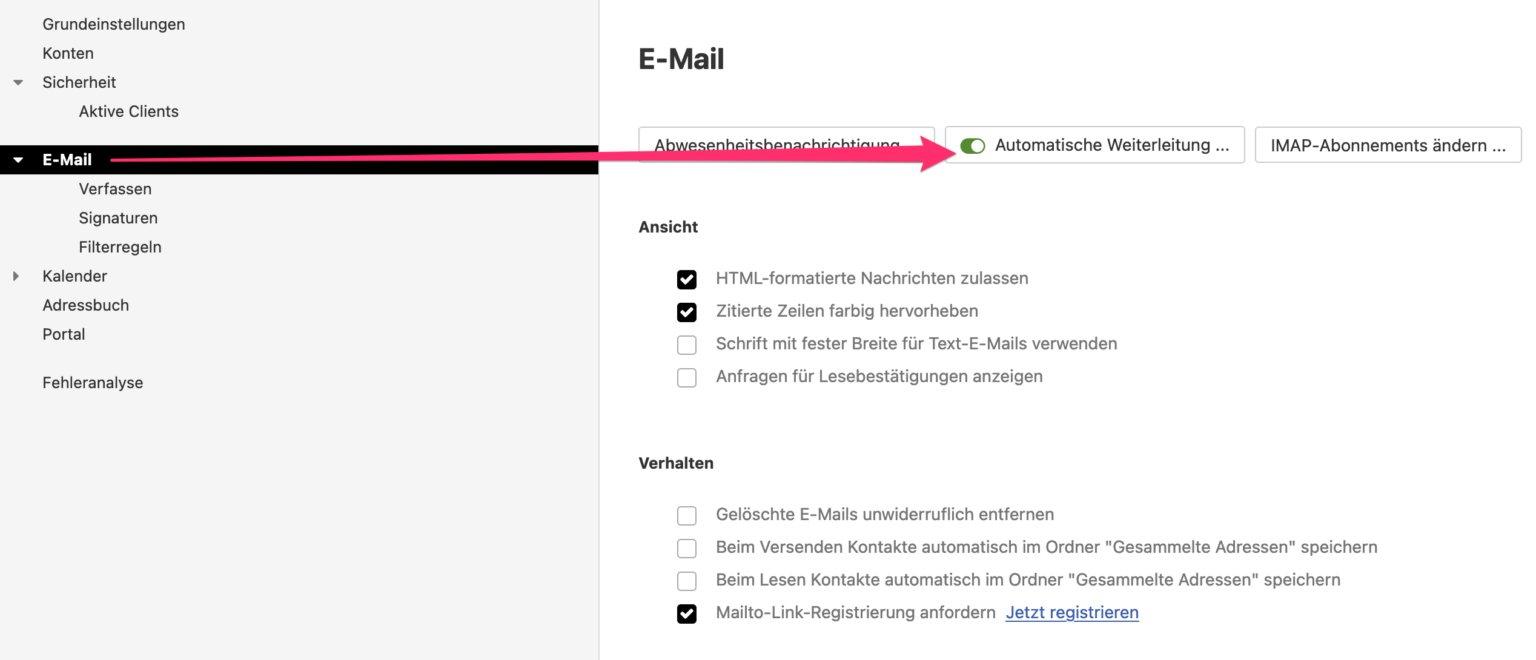1536x660 pixels.
Task: Open Fehleranalyse from the sidebar
Action: 92,382
